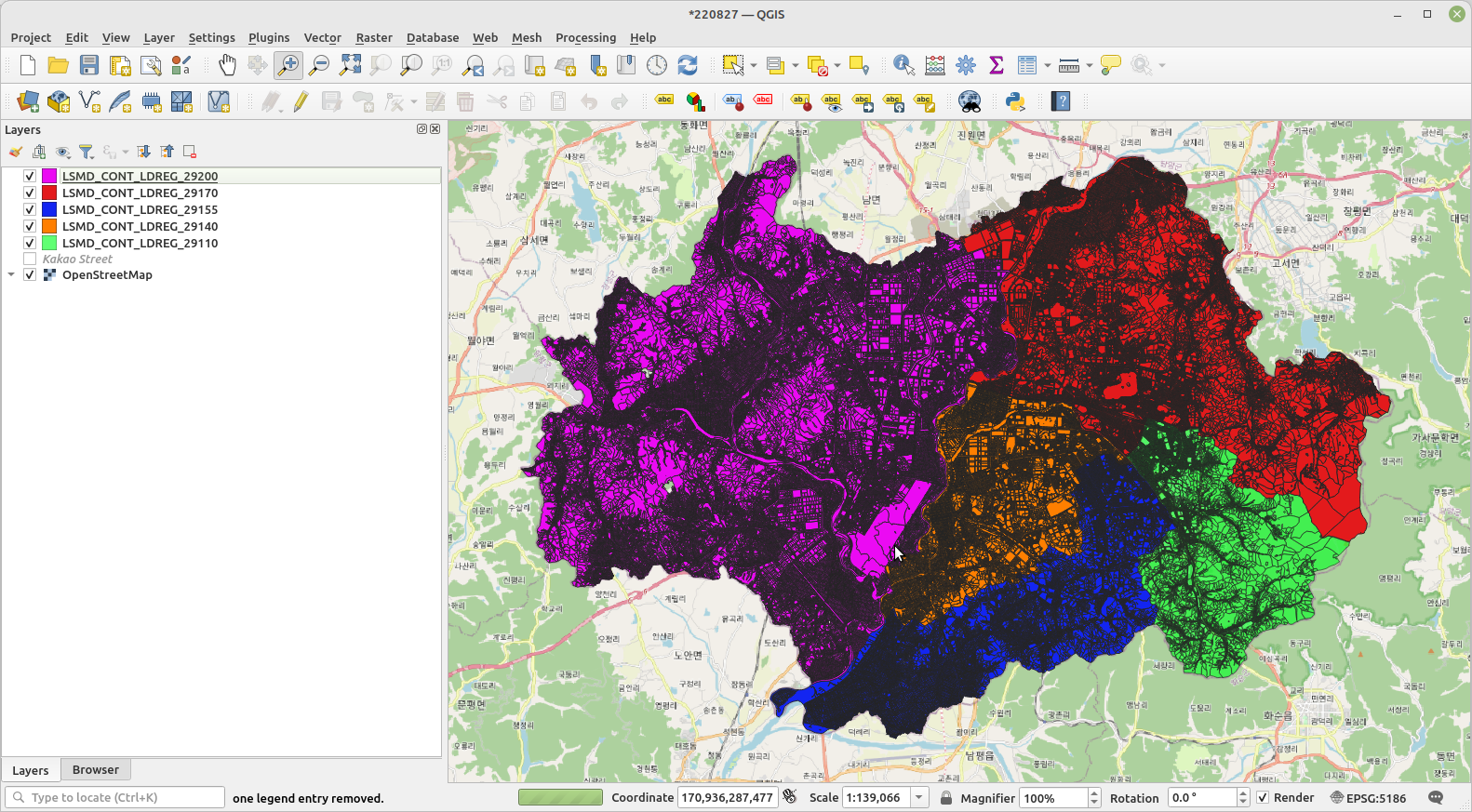Screen dimensions: 1472x812
Task: Uncheck LSMD_CONT_LDREG_29170 layer visibility
Action: (30, 193)
